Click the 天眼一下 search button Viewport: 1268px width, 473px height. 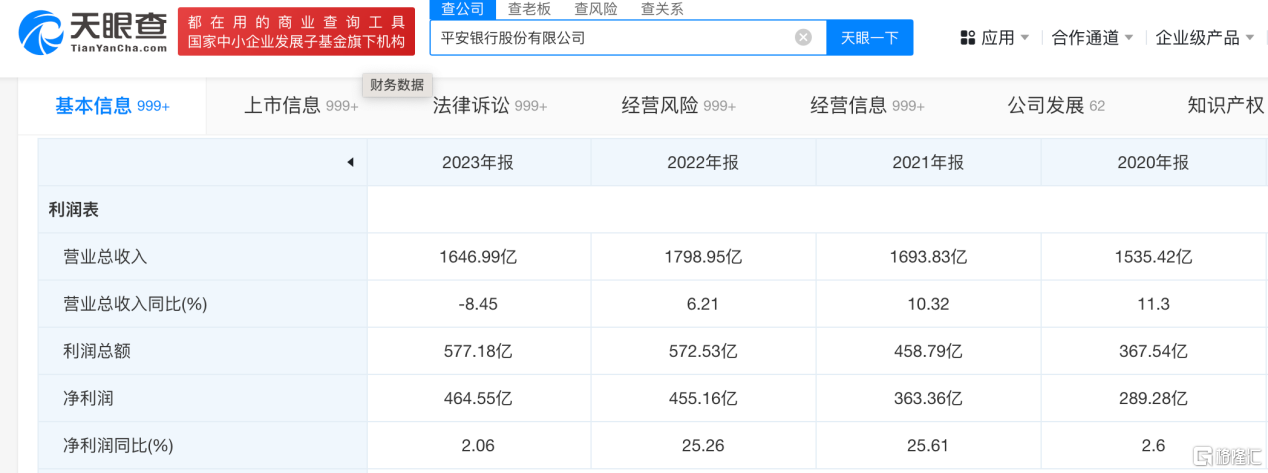coord(870,38)
